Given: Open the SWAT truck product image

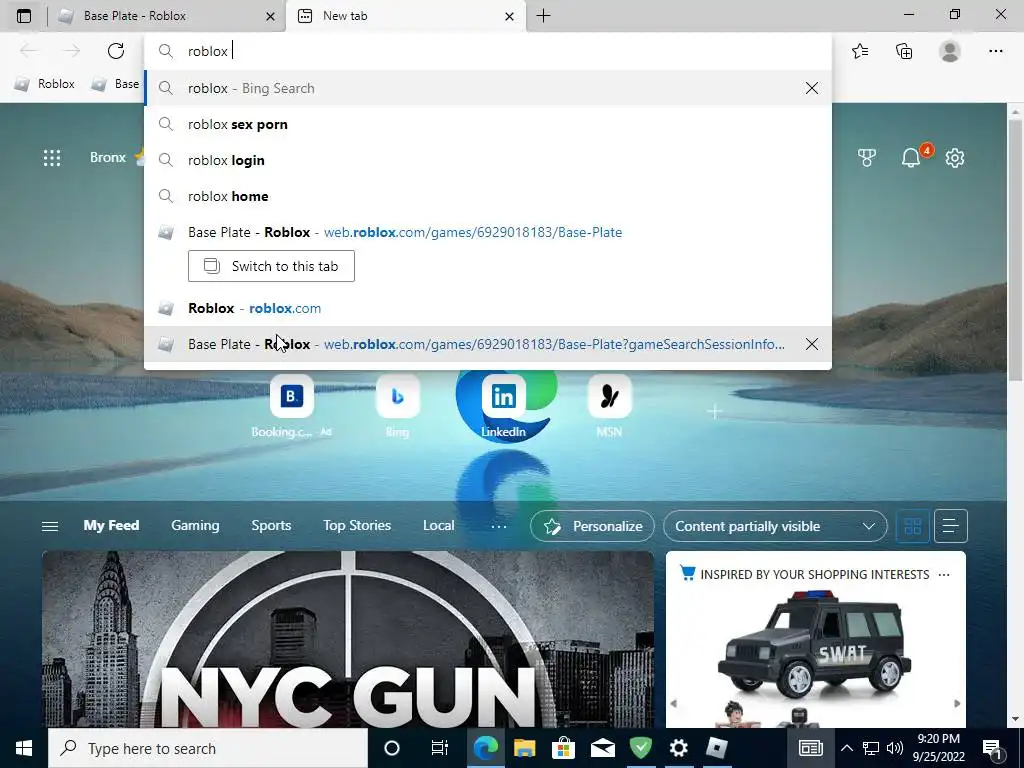Looking at the screenshot, I should (815, 645).
